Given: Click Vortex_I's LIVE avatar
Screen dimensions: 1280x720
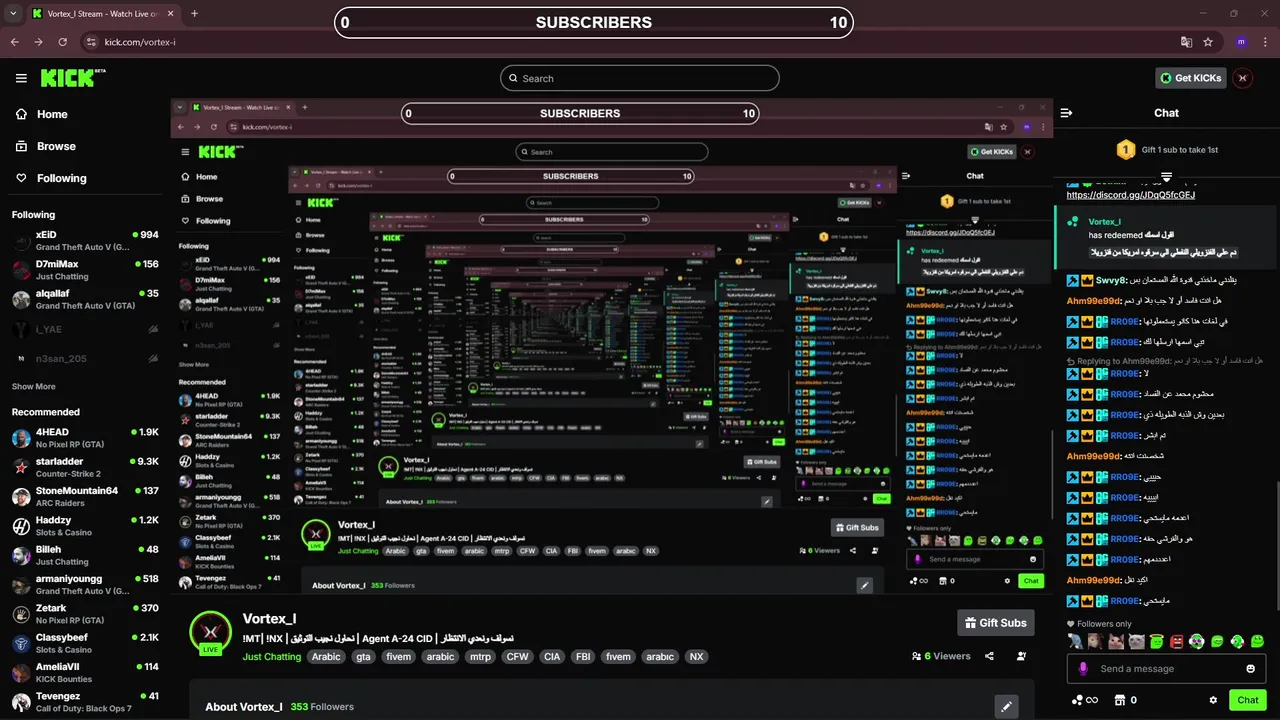Looking at the screenshot, I should pyautogui.click(x=210, y=632).
